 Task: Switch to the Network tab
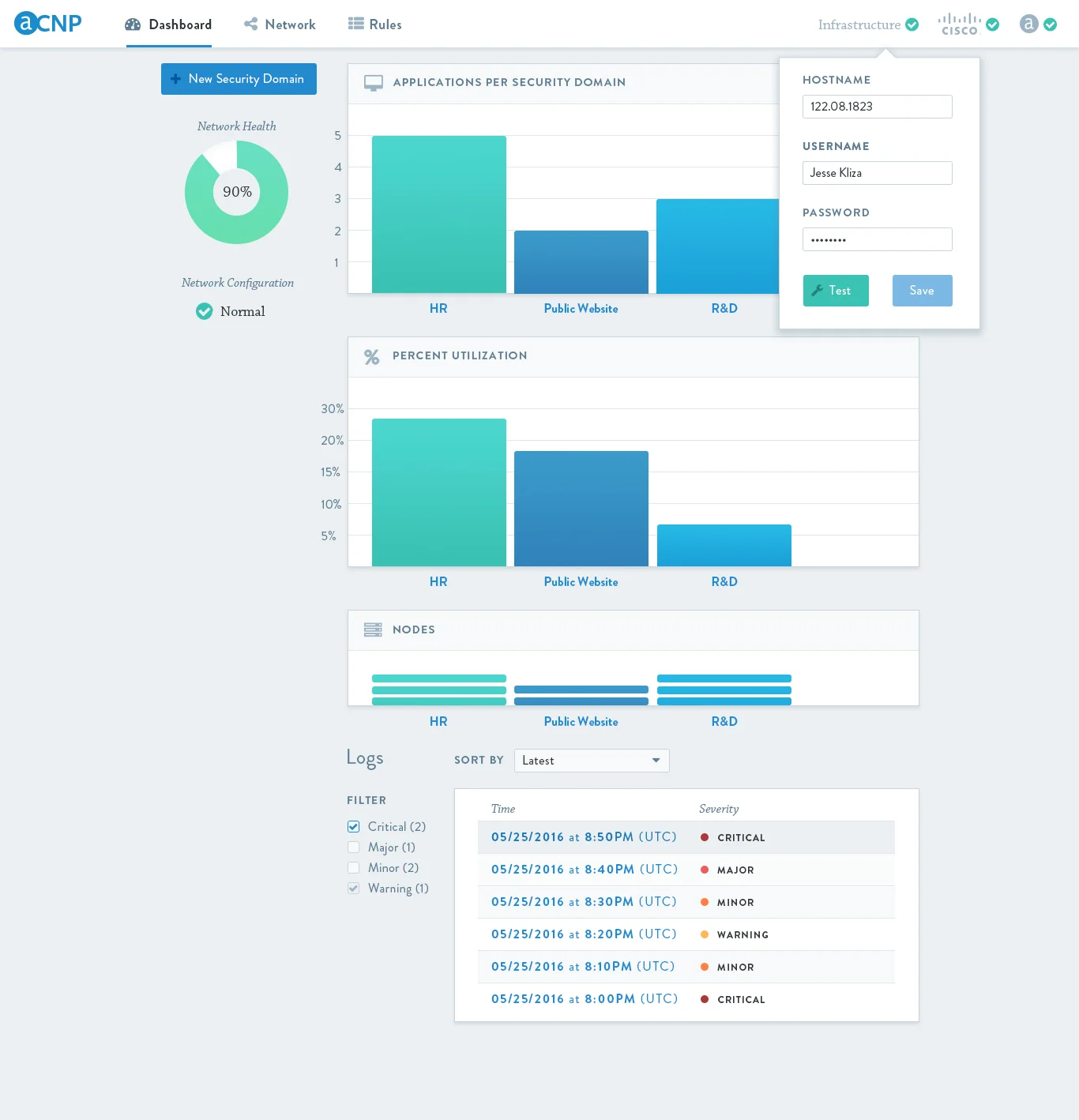(289, 24)
